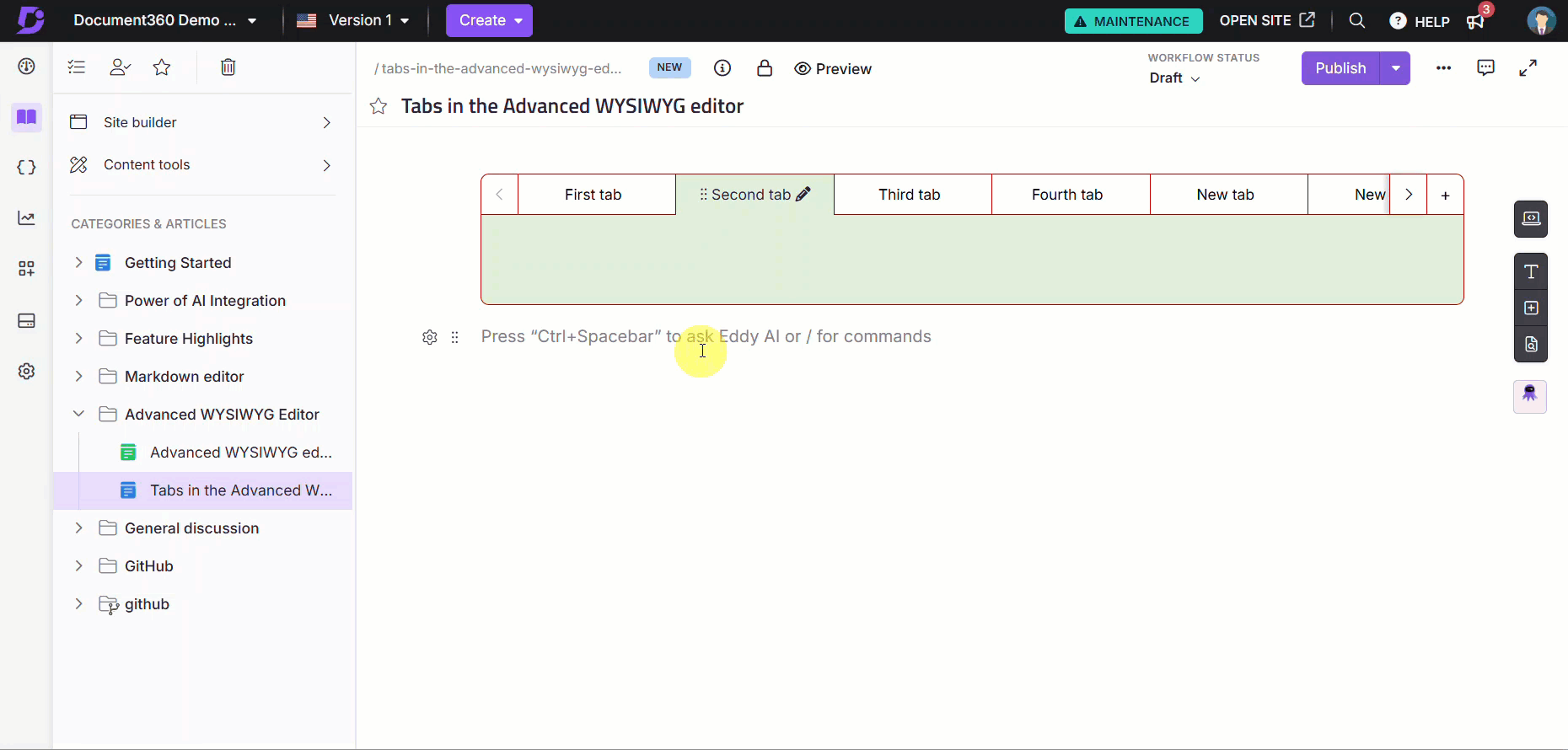Select the First tab
The height and width of the screenshot is (750, 1568).
click(597, 195)
